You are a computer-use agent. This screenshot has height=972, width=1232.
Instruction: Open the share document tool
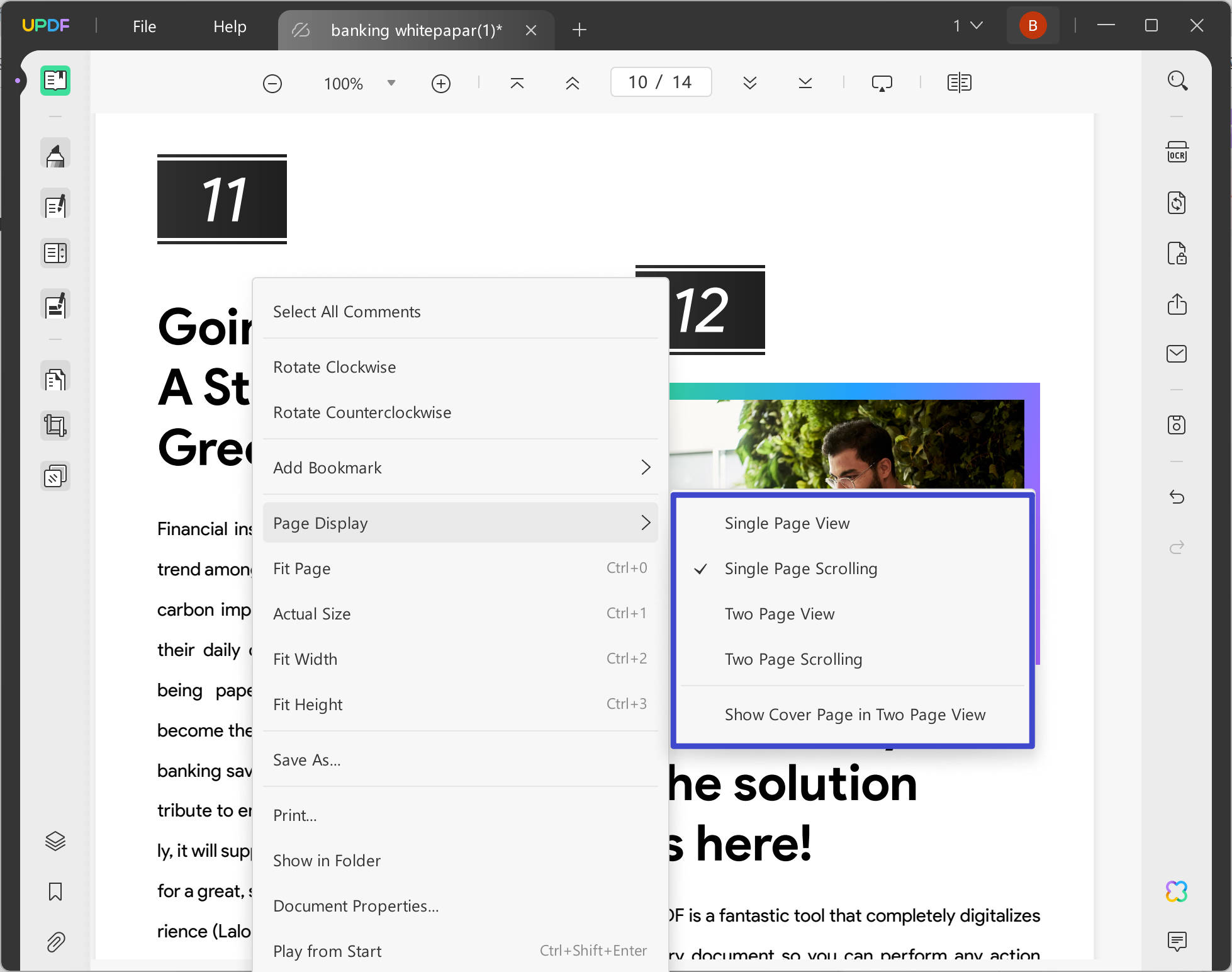pos(1177,305)
